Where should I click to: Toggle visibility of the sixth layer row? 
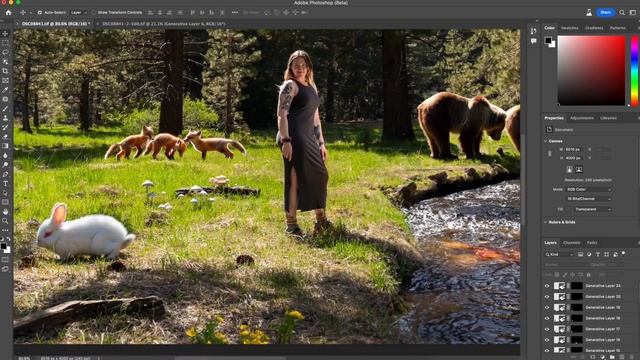tap(547, 340)
